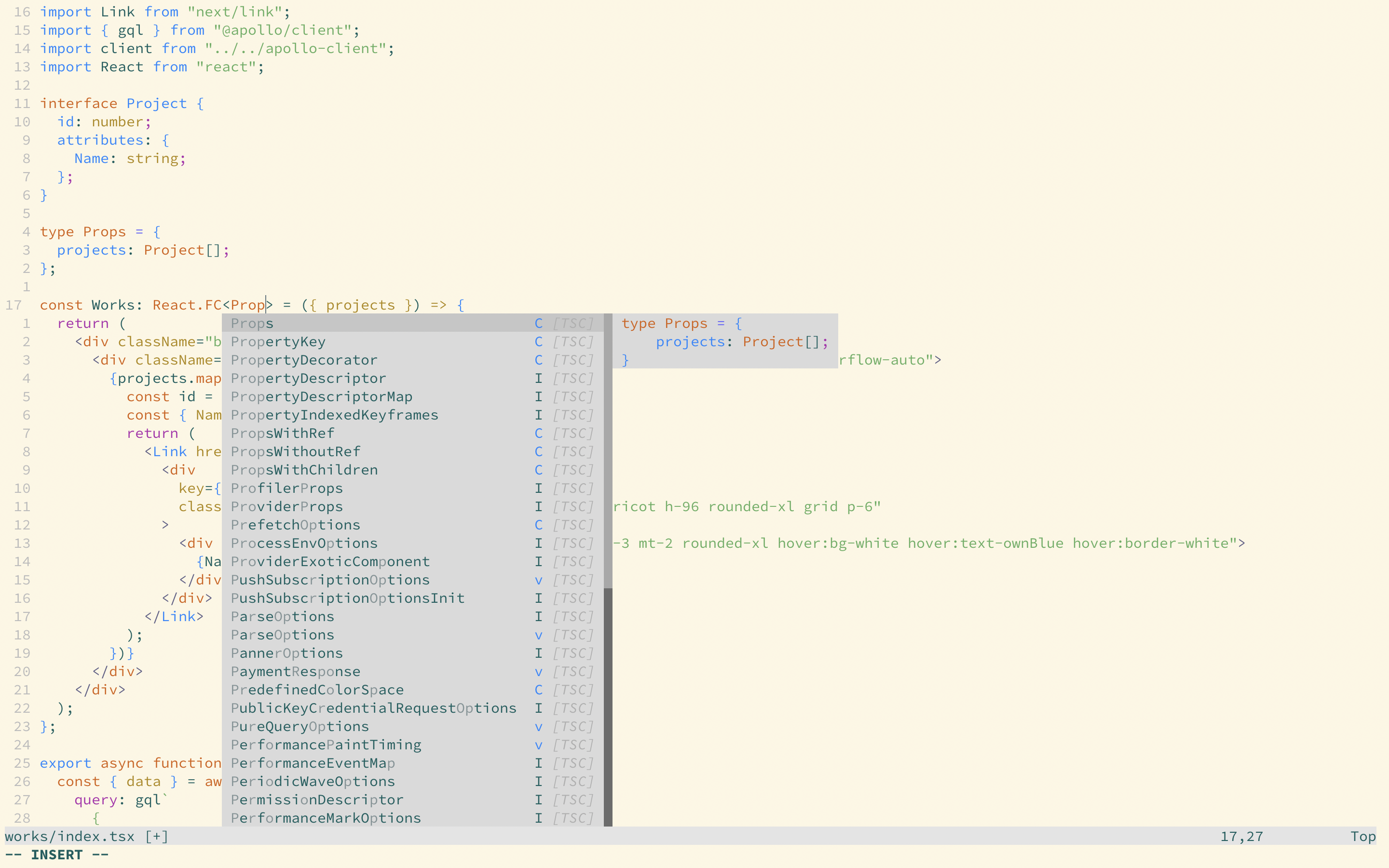
Task: Select the PropsWithChildren completion entry
Action: tap(304, 470)
